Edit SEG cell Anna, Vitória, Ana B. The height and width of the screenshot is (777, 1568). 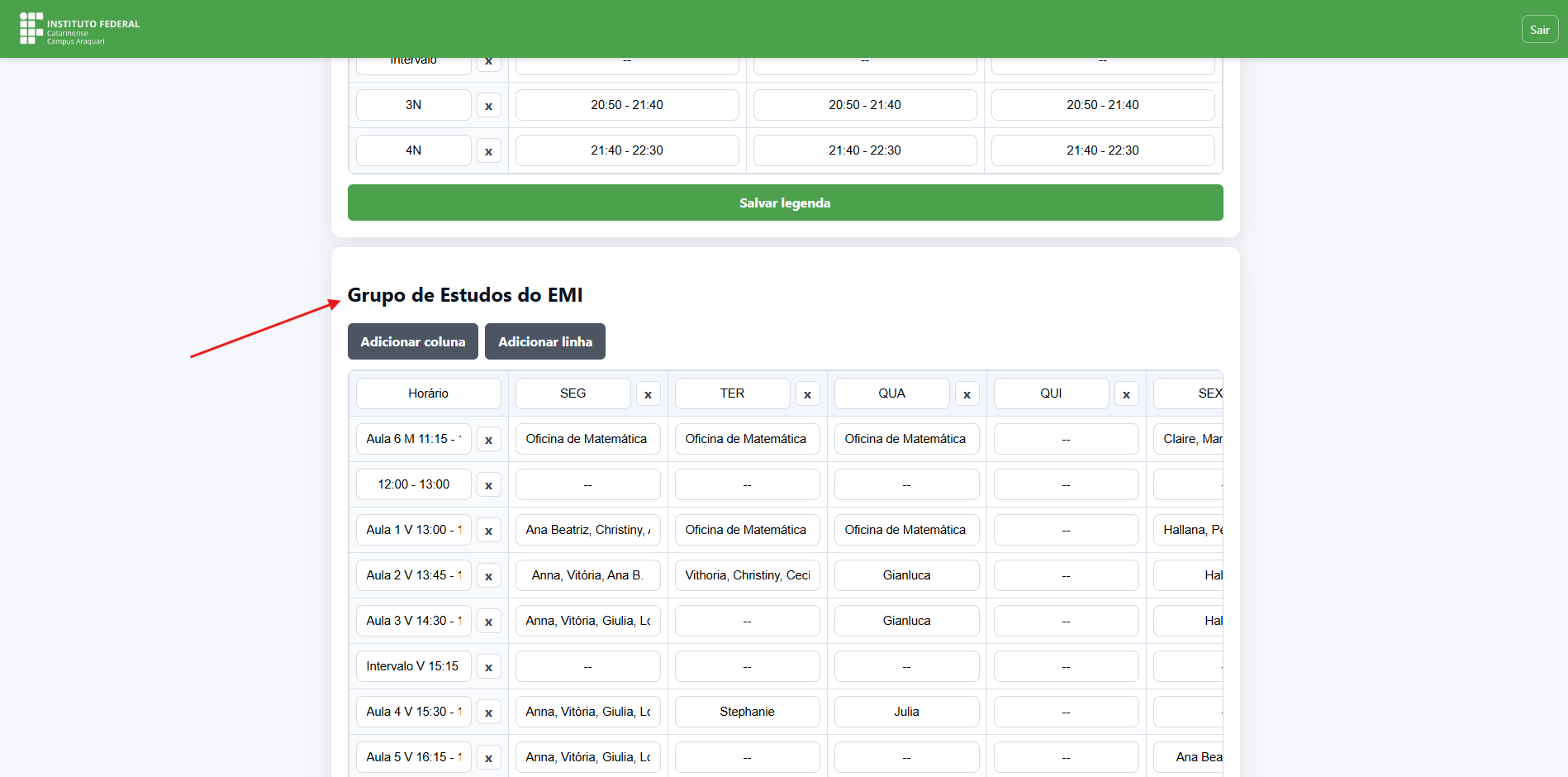pos(588,575)
